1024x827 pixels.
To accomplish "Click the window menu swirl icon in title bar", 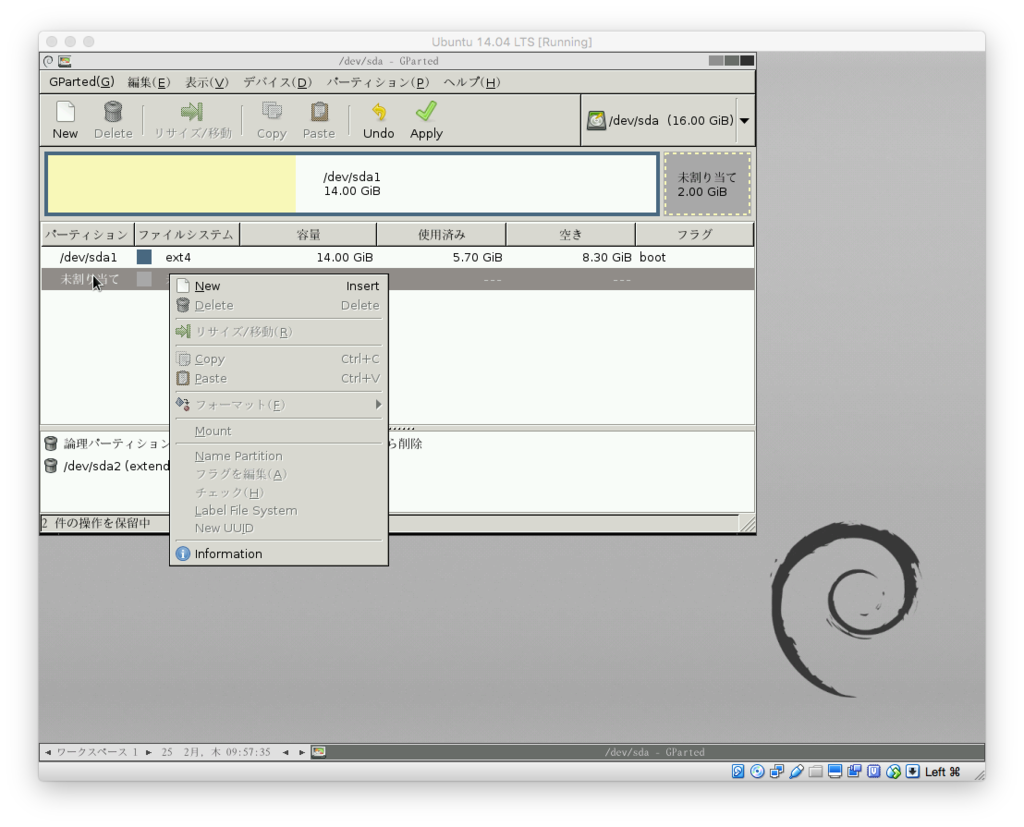I will point(48,61).
